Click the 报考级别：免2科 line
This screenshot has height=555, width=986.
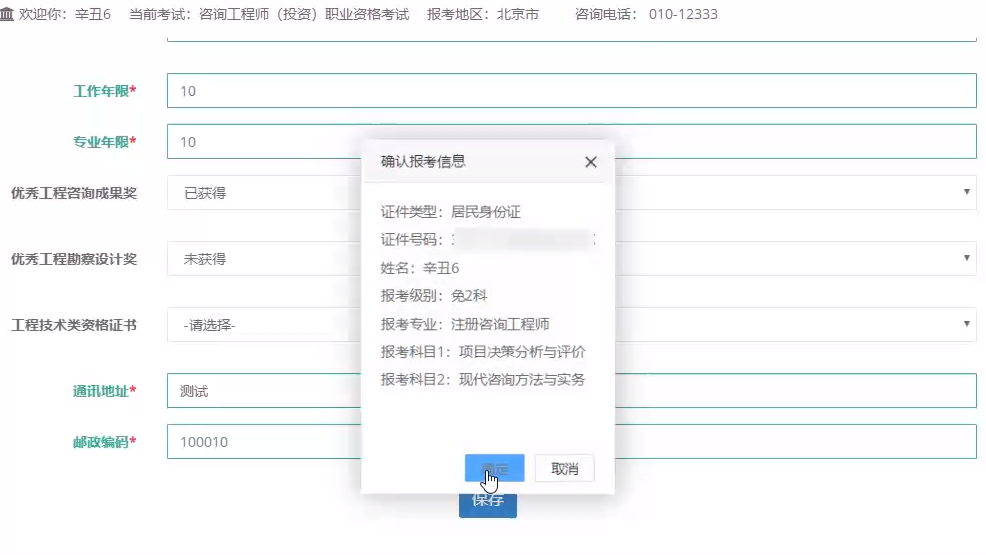pyautogui.click(x=433, y=296)
